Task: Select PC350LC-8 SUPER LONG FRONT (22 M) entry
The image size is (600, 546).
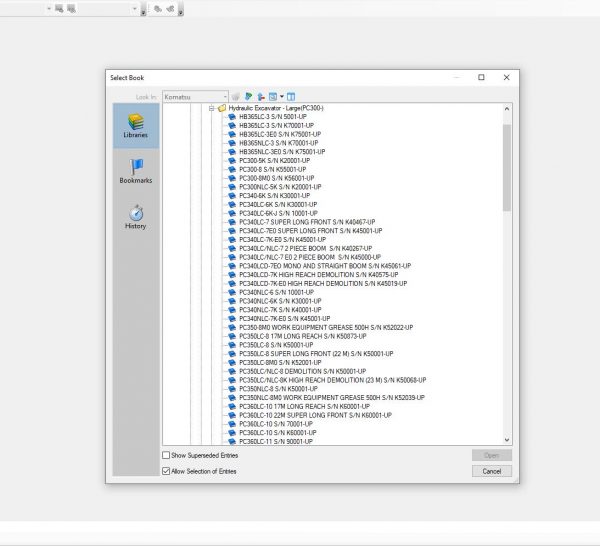Action: 316,354
